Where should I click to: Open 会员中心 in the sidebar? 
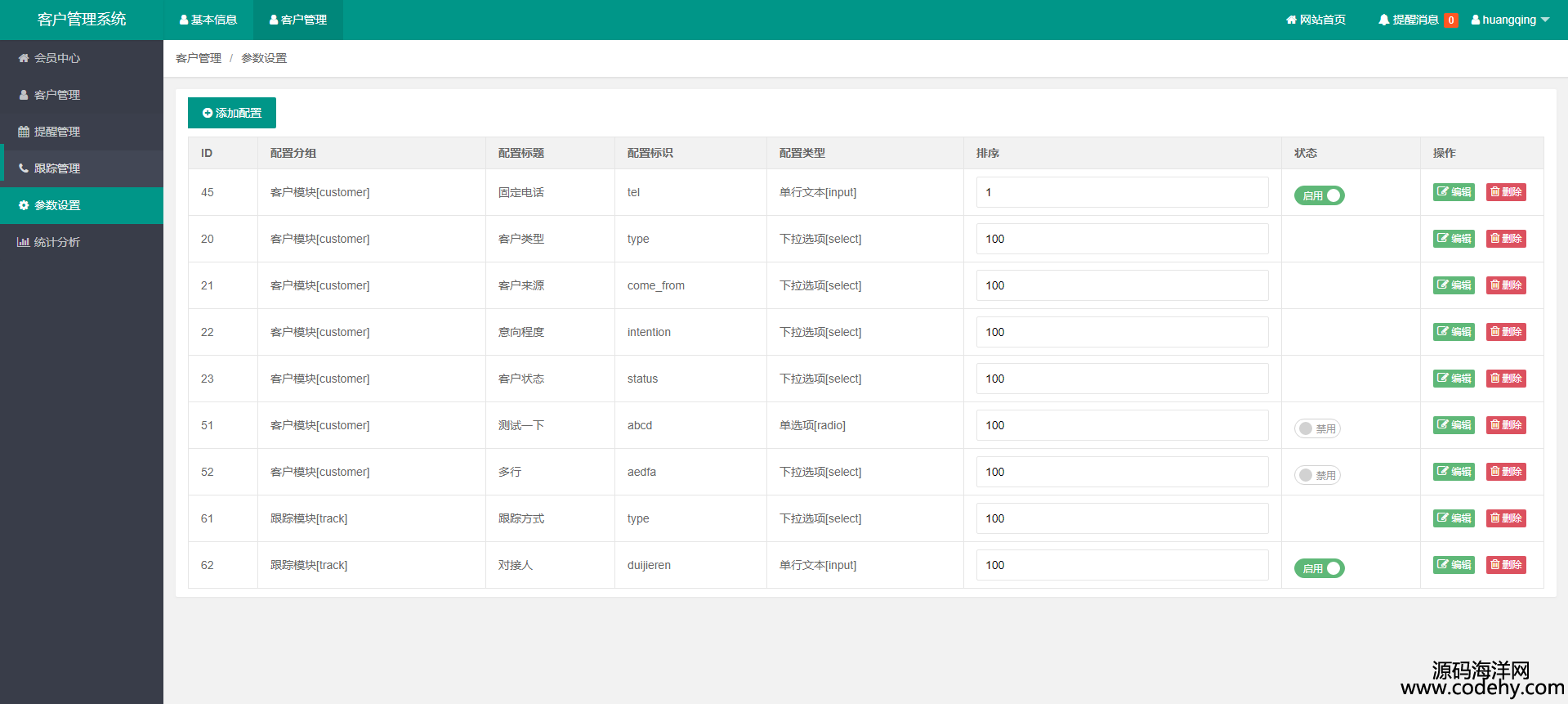click(82, 58)
